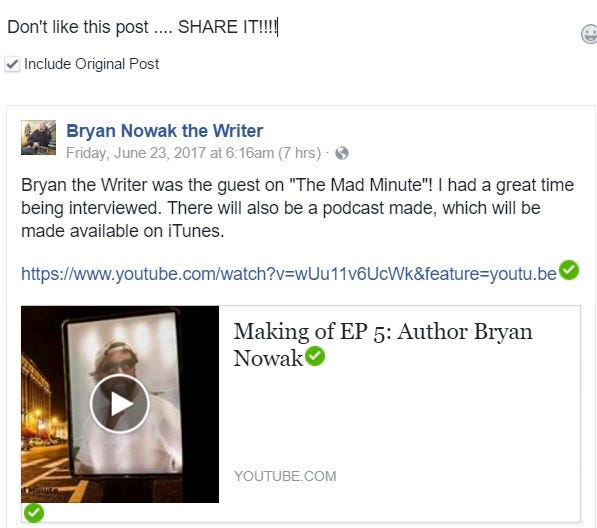Open Bryan Nowak's profile picture

point(38,137)
